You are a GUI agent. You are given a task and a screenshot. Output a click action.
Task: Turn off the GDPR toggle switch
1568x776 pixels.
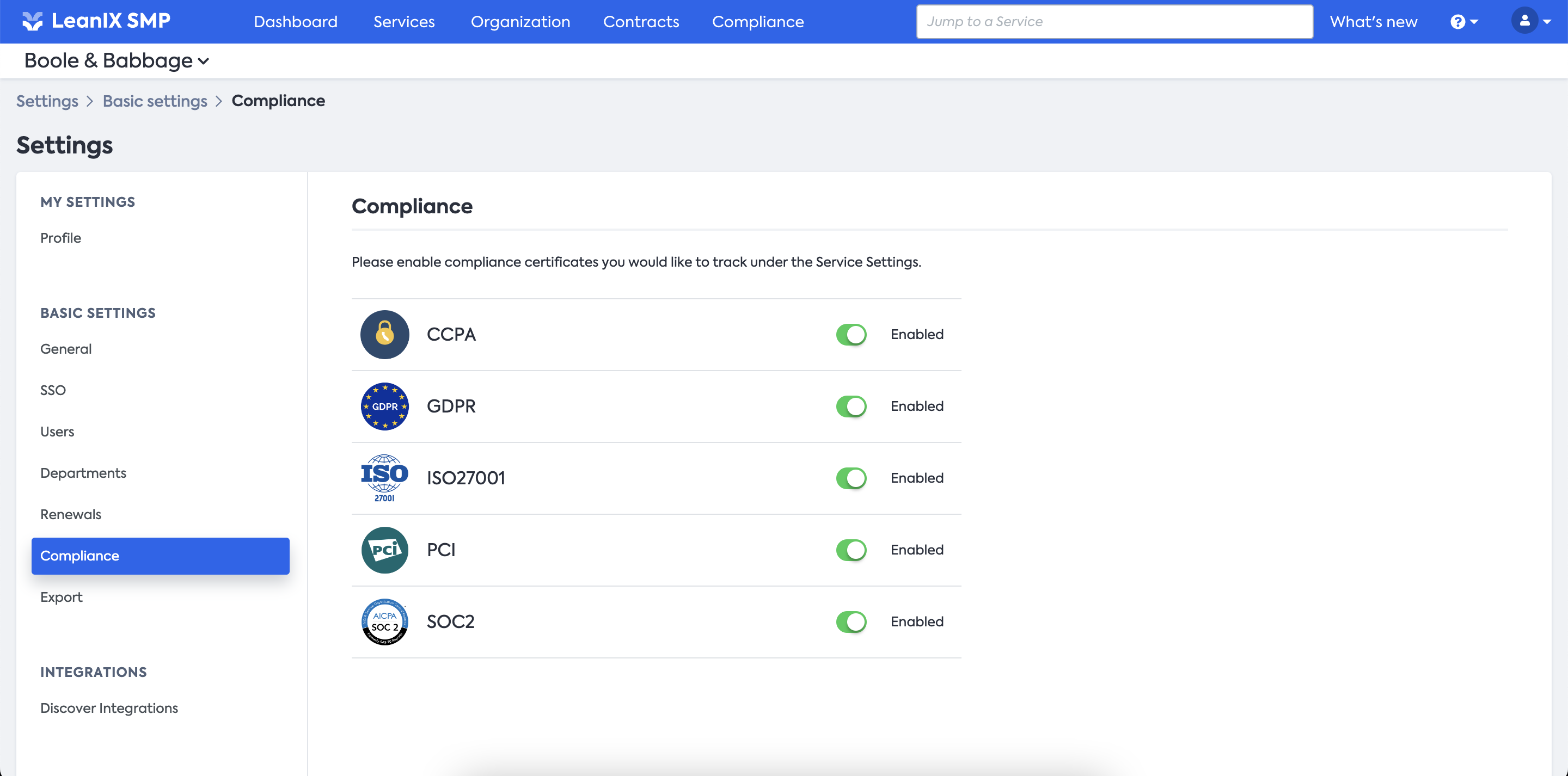tap(851, 406)
